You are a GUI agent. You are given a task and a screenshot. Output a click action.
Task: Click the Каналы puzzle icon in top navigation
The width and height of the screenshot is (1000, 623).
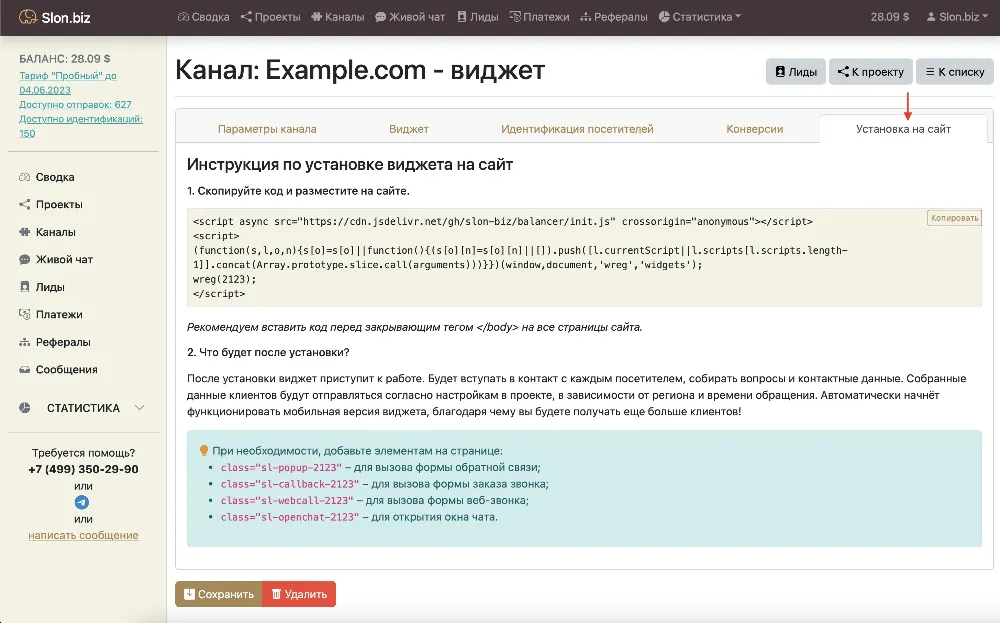(x=316, y=17)
